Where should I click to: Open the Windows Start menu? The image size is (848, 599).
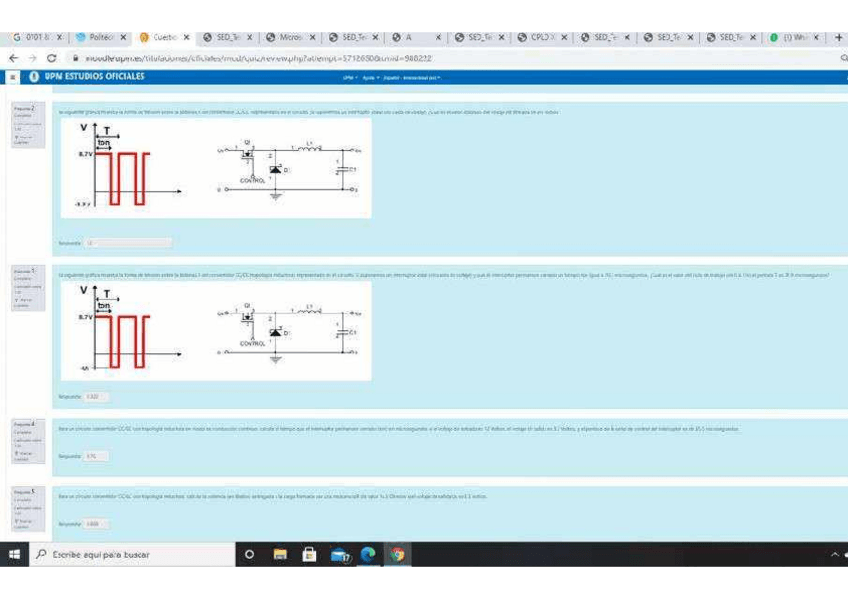pos(17,553)
